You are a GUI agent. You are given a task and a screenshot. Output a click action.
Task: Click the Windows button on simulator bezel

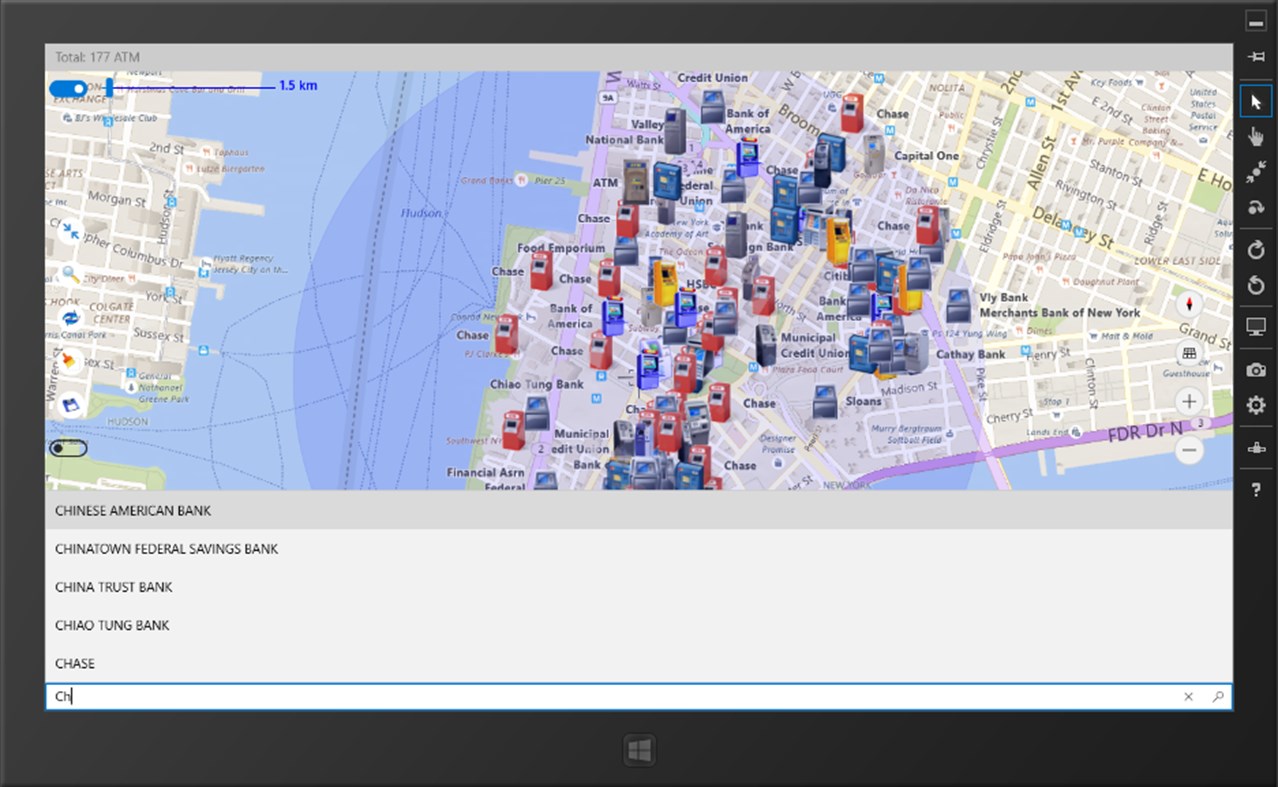[639, 750]
